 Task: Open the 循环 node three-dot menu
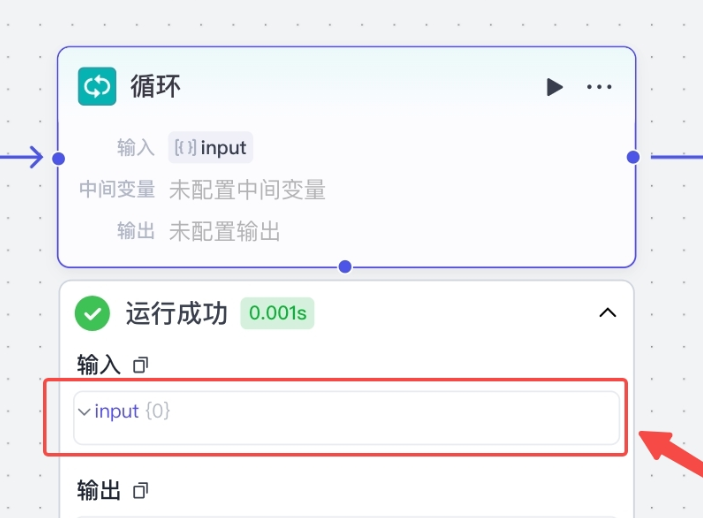(x=599, y=87)
